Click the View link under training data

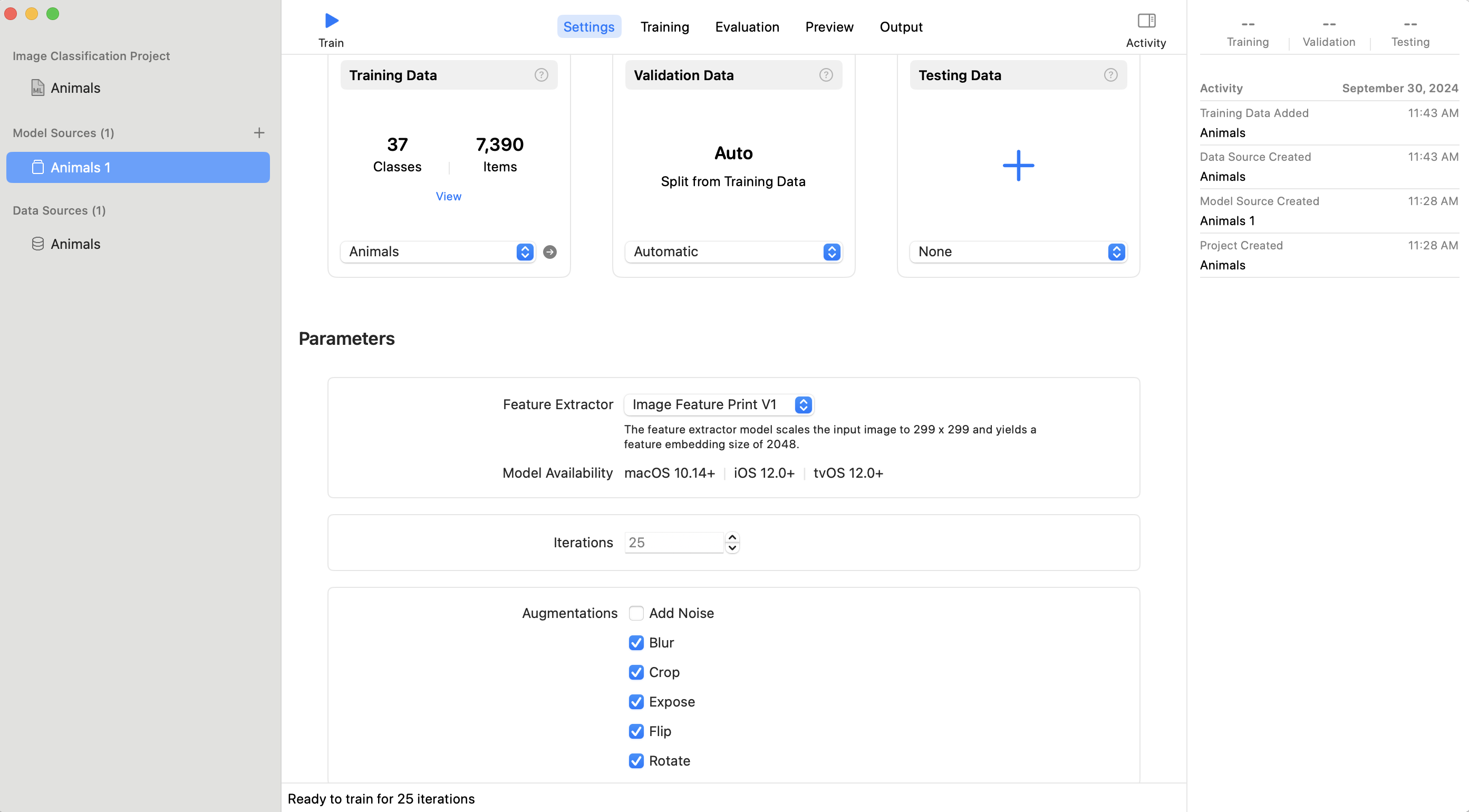point(448,196)
